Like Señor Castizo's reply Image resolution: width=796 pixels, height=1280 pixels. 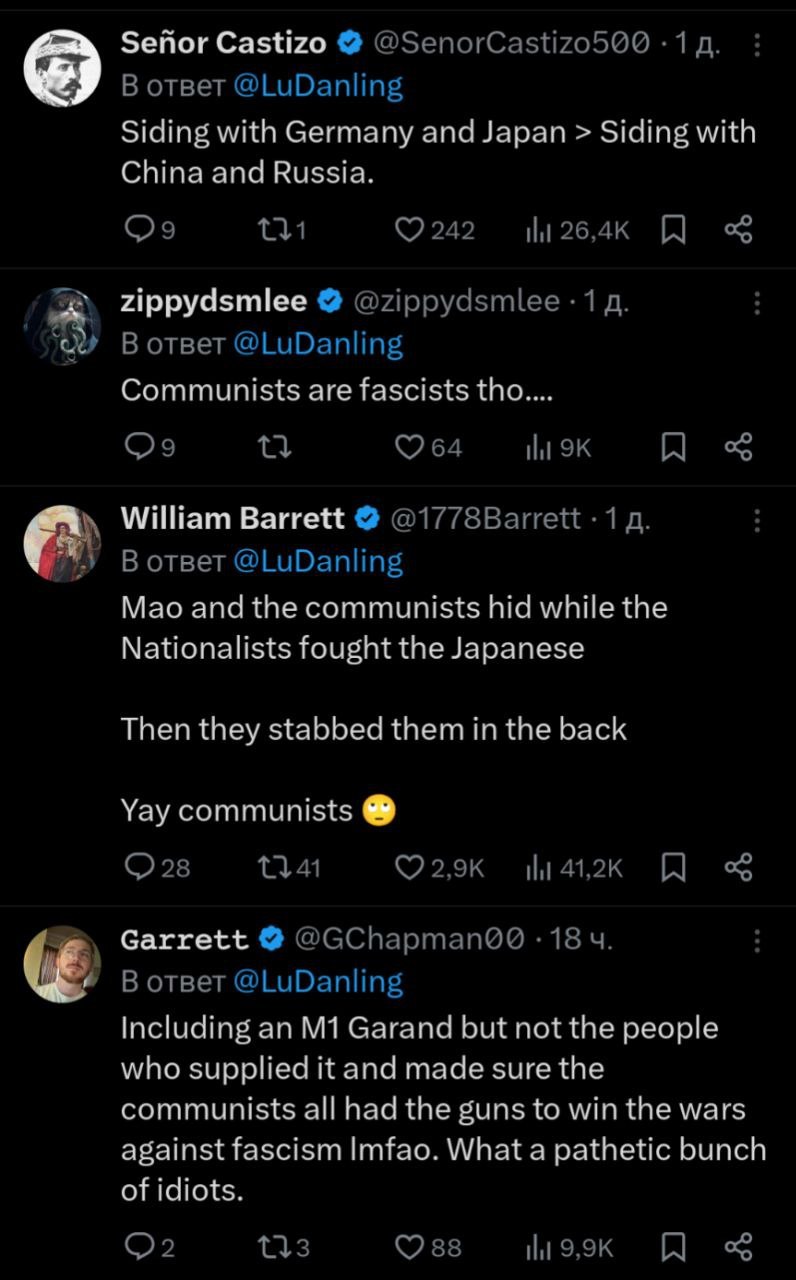click(408, 231)
